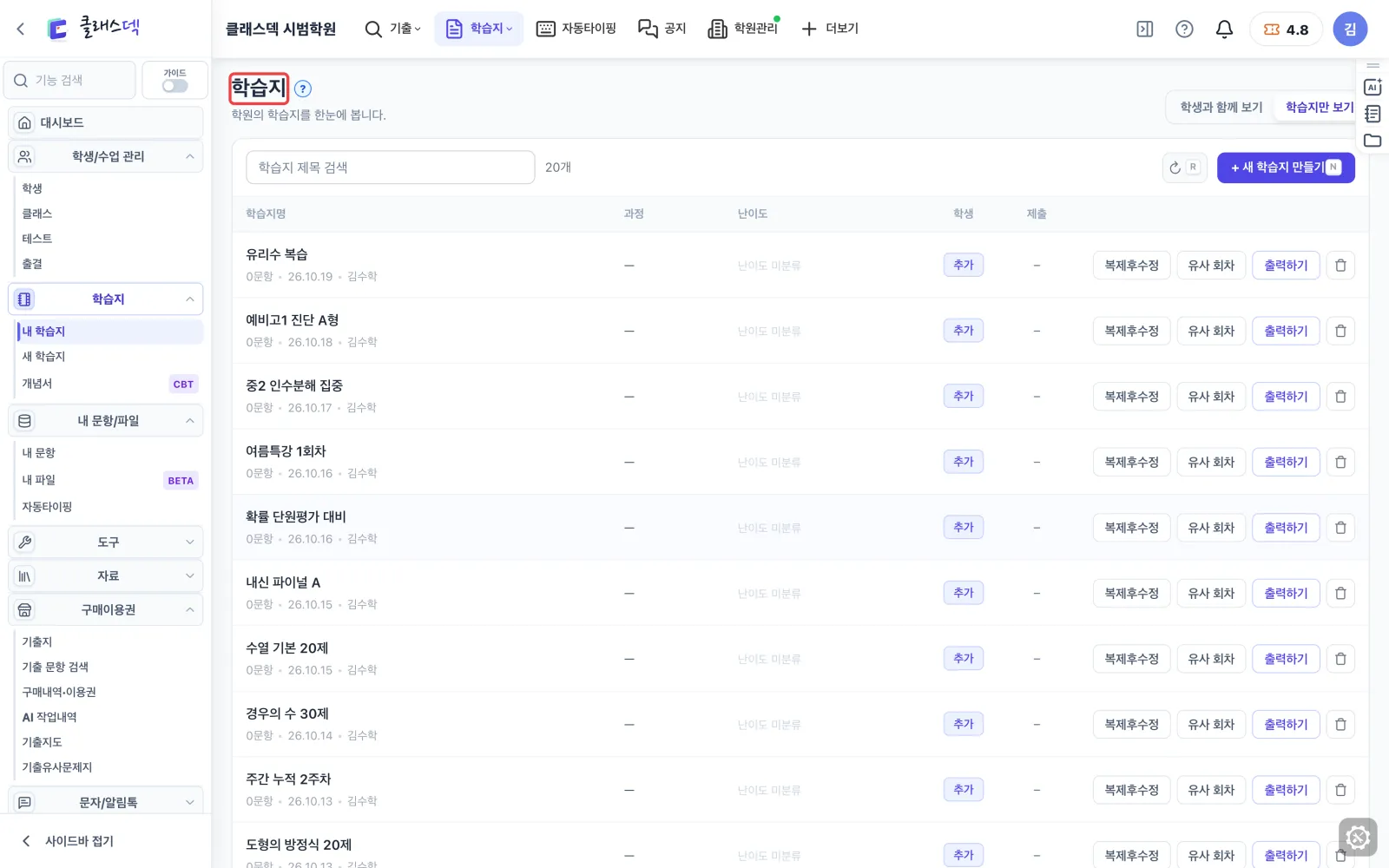Select 새 학습지 in the sidebar
The height and width of the screenshot is (868, 1389).
(x=43, y=357)
